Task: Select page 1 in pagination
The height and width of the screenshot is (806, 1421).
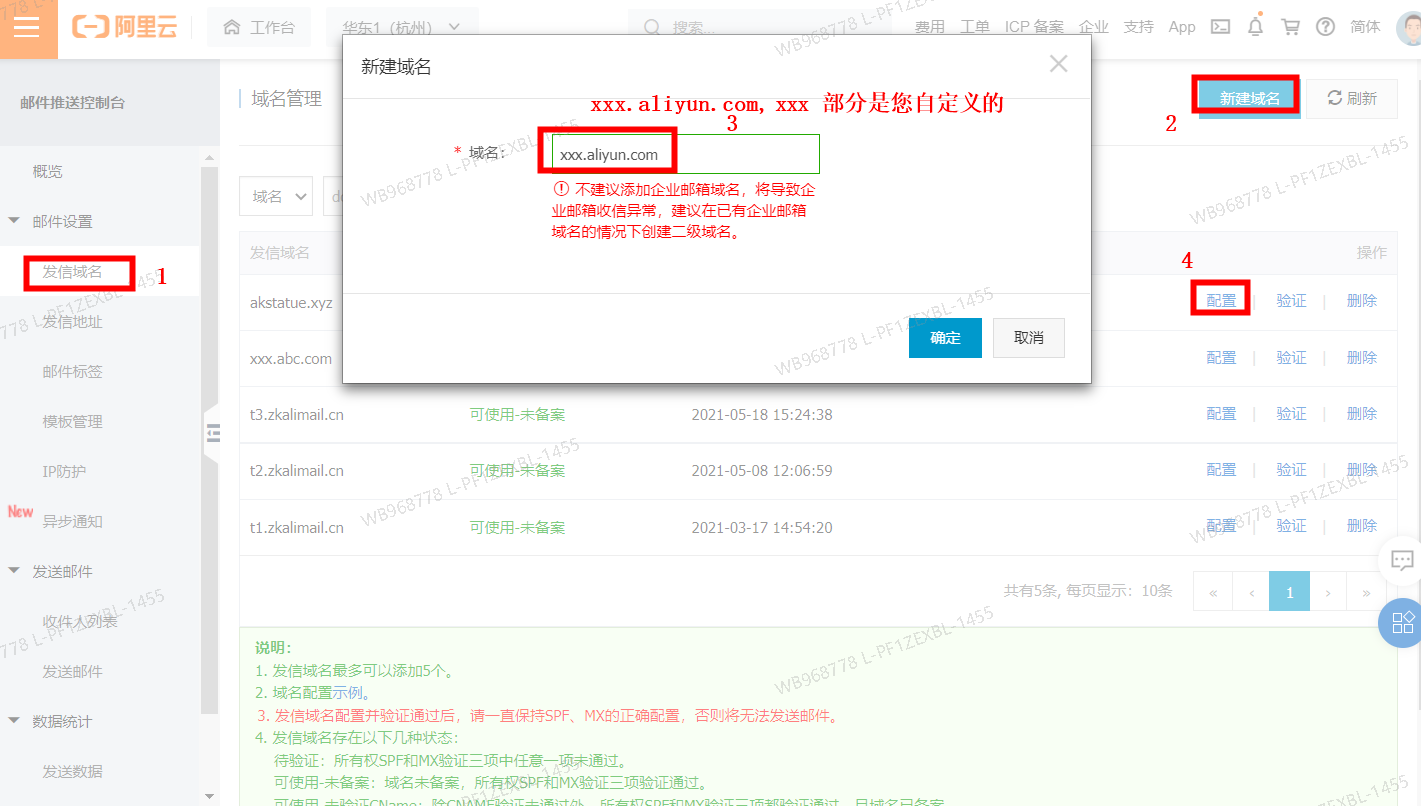Action: tap(1289, 592)
